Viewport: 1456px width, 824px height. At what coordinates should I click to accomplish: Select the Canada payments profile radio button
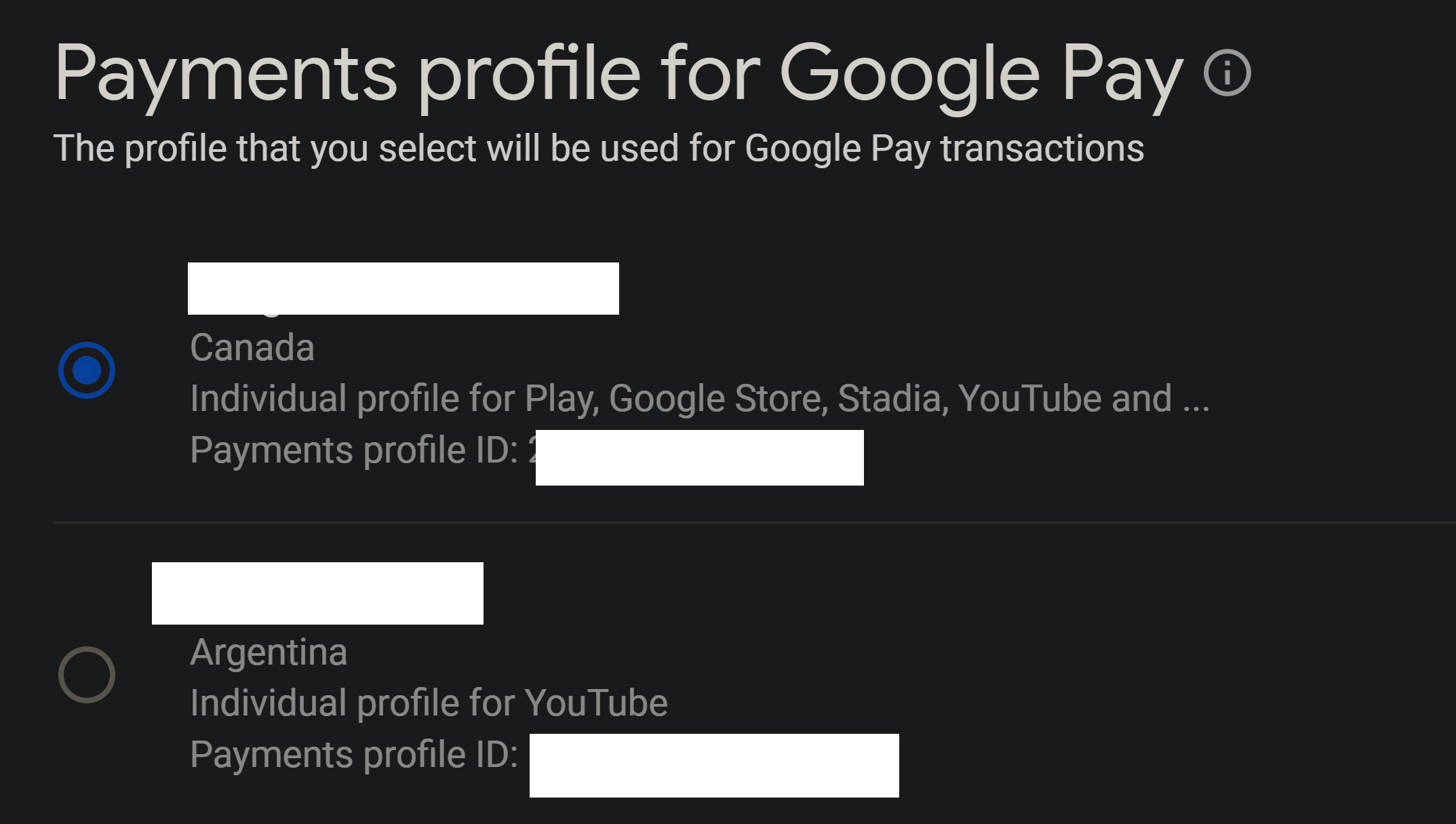[87, 370]
